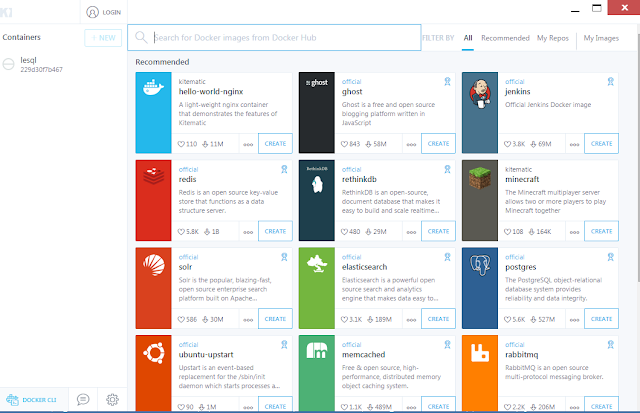
Task: Maximize the Kitematic window
Action: tap(596, 8)
